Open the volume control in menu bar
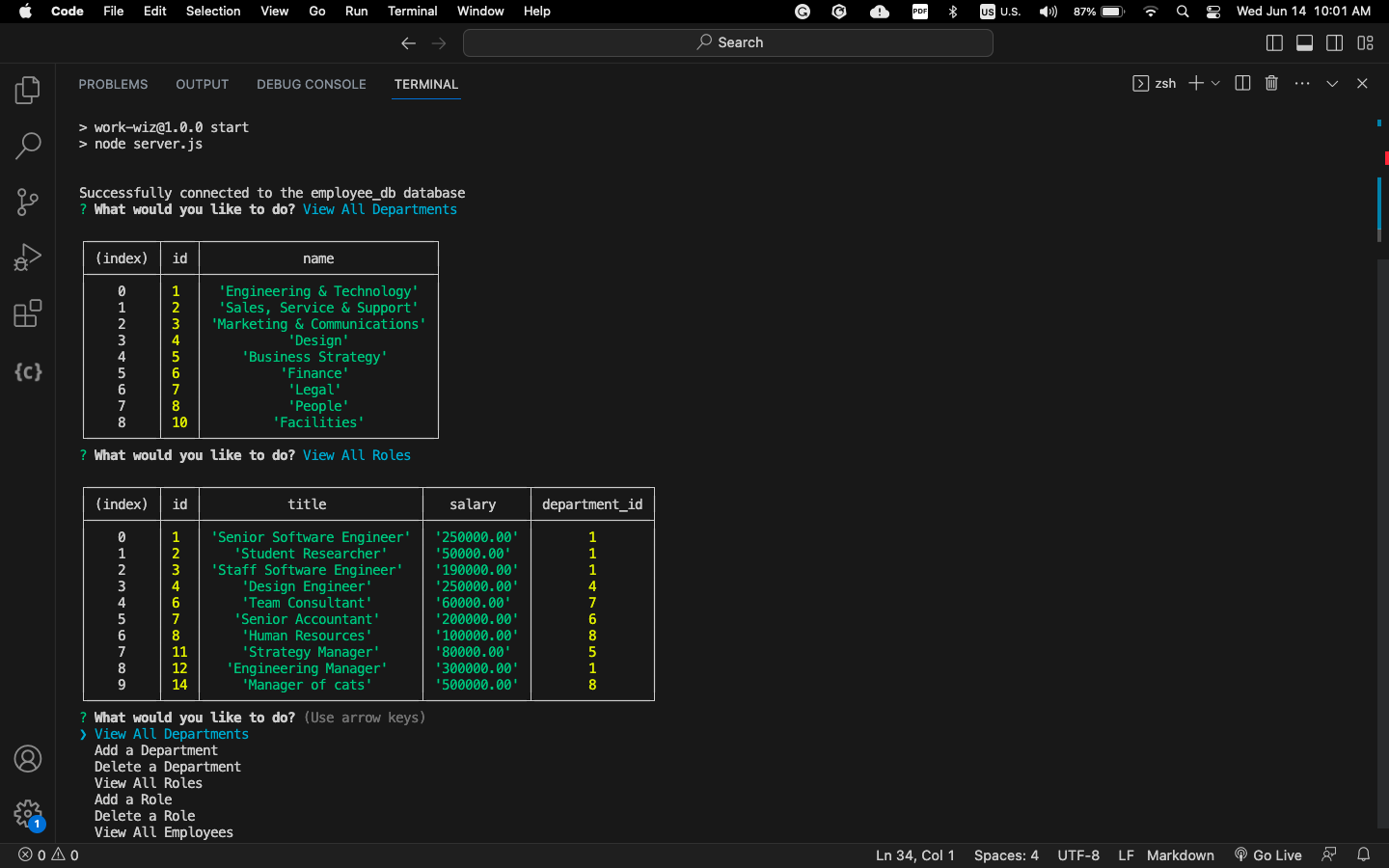 1048,12
